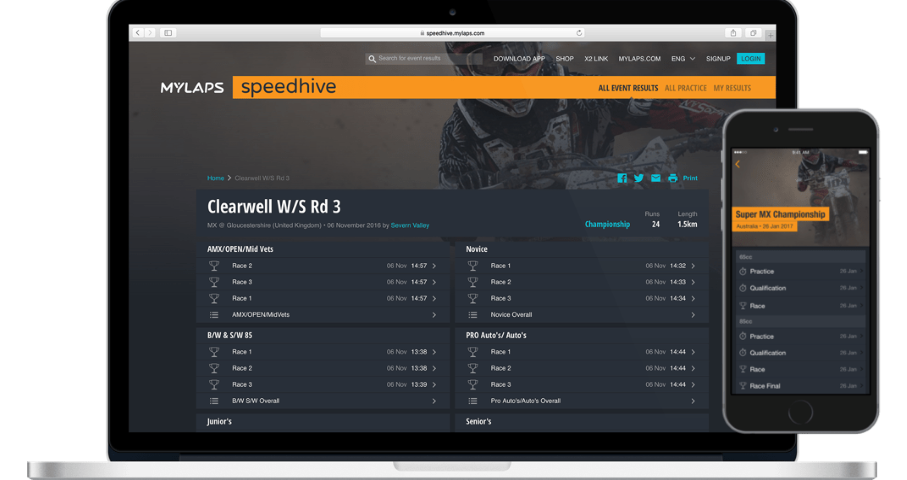This screenshot has width=907, height=480.
Task: Click Safari share icon in browser toolbar
Action: pyautogui.click(x=734, y=33)
